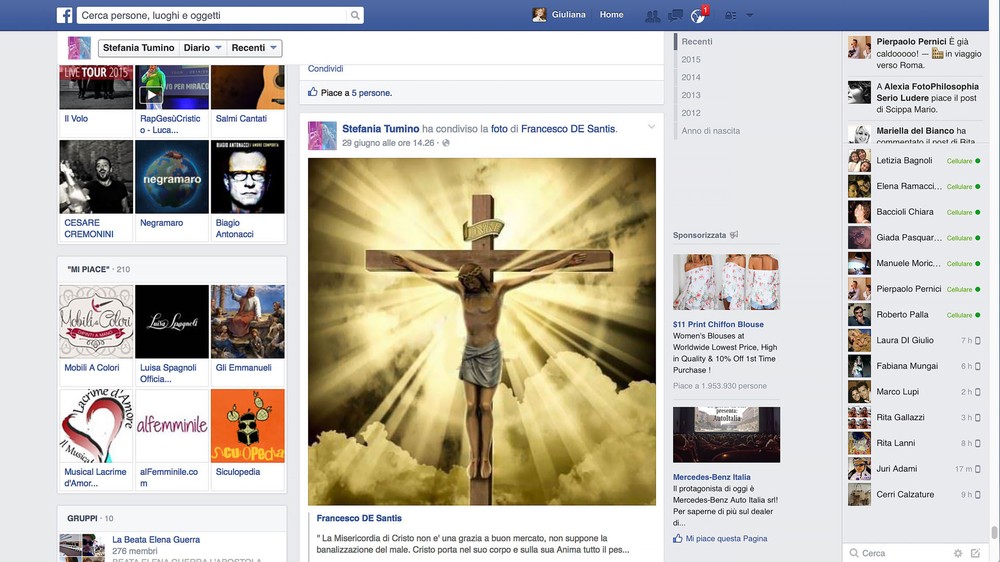Click the page vertical scrollbar thumb
Image resolution: width=1000 pixels, height=562 pixels.
(x=994, y=532)
